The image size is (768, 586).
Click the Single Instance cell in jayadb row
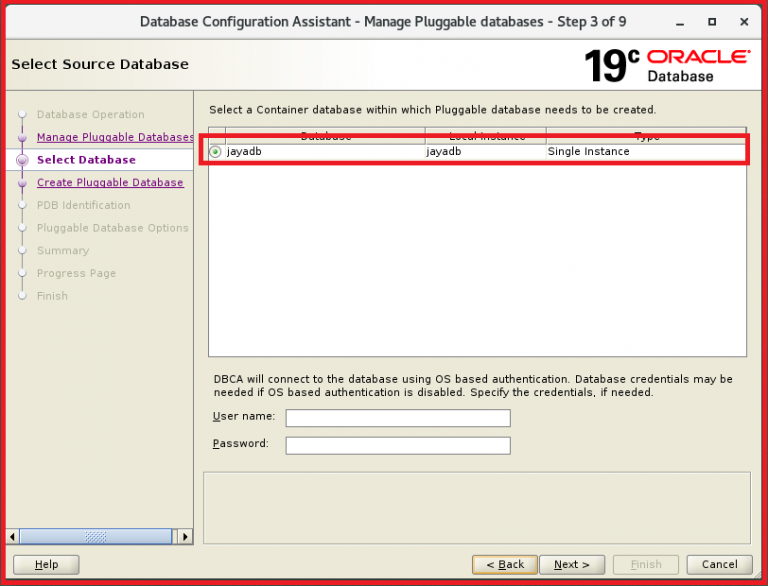(588, 152)
